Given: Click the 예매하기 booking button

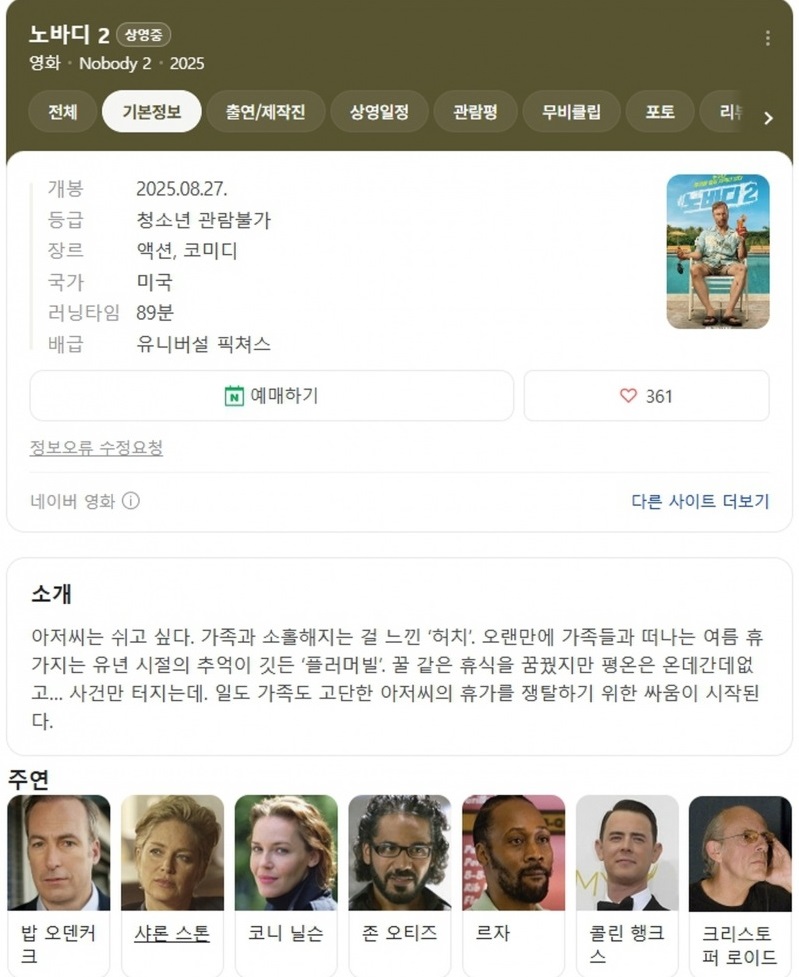Looking at the screenshot, I should [x=272, y=396].
